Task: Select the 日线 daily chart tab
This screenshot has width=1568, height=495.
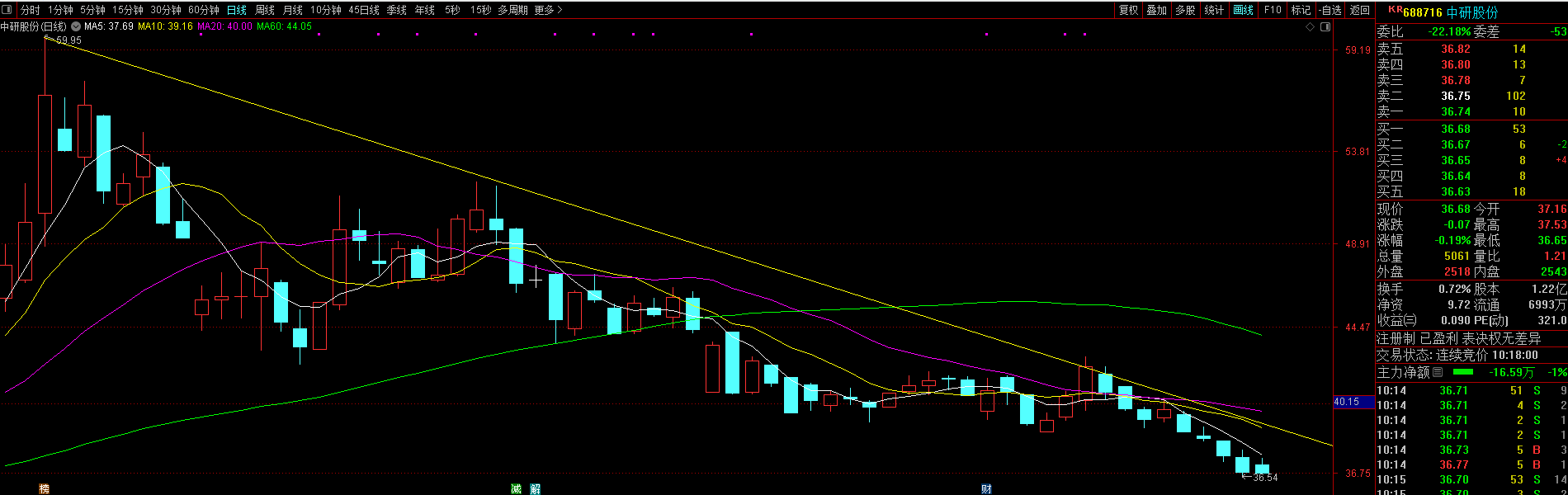Action: [x=237, y=10]
